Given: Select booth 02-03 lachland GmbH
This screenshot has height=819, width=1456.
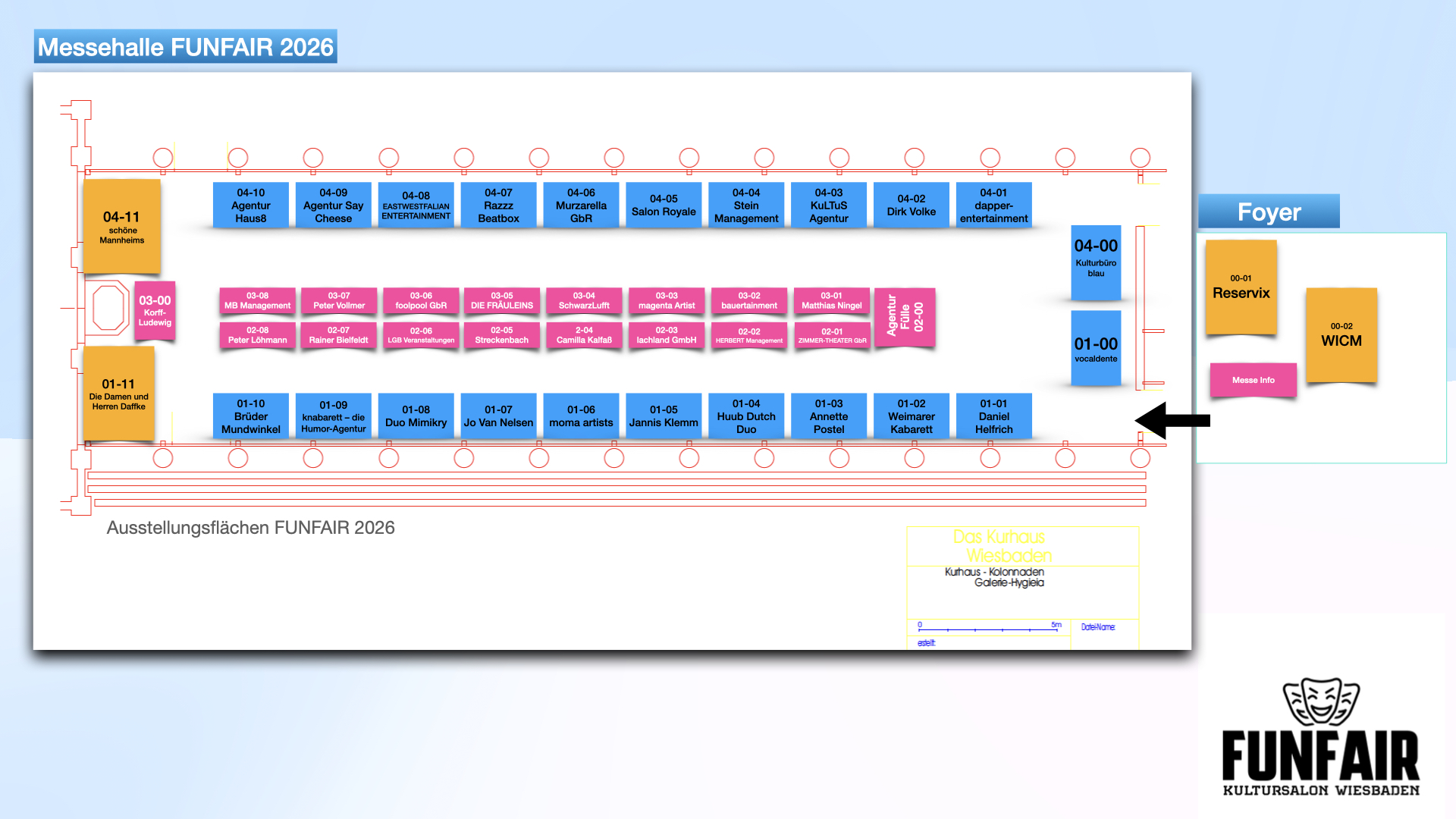Looking at the screenshot, I should 666,335.
